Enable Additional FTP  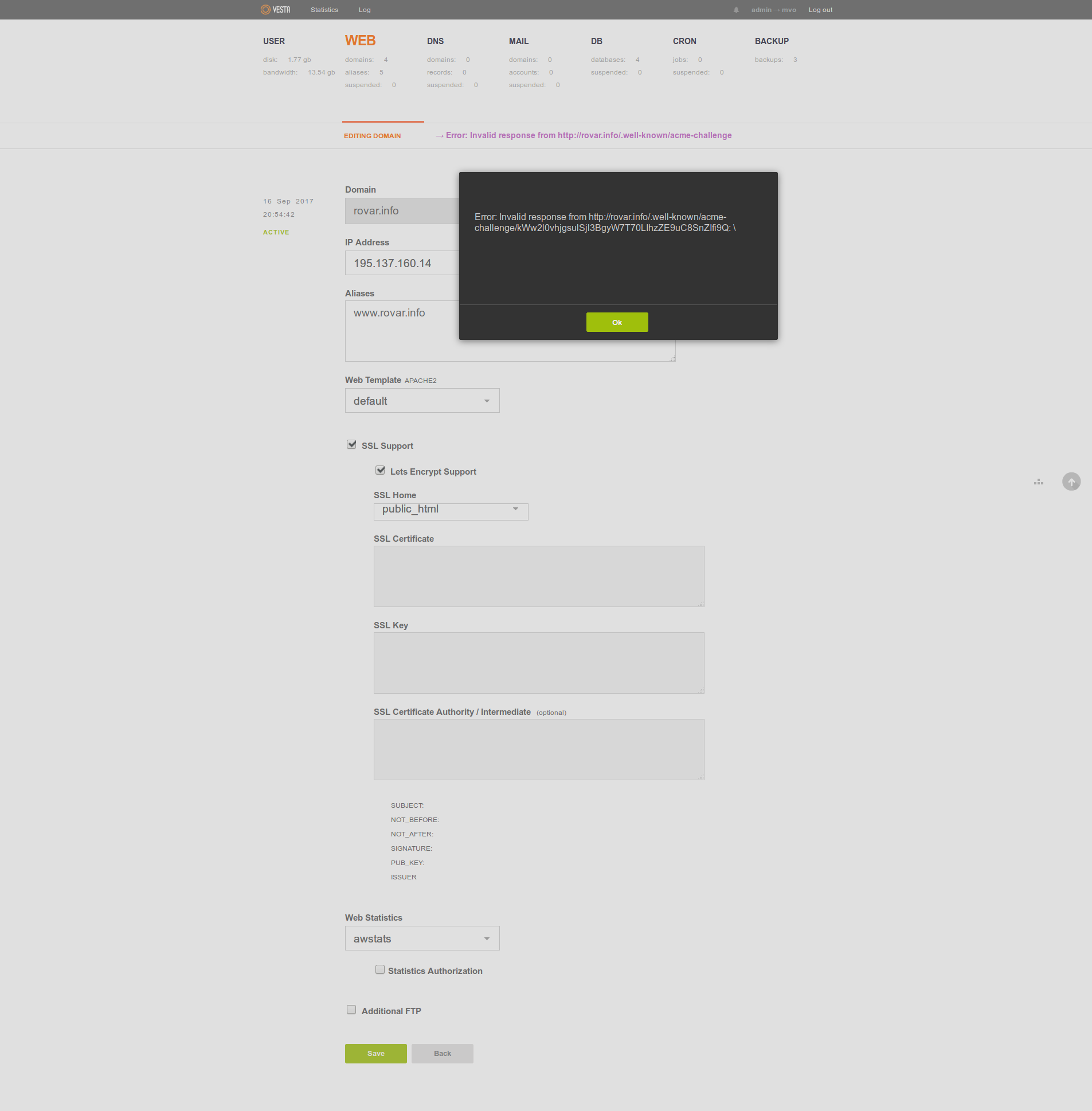point(351,1009)
